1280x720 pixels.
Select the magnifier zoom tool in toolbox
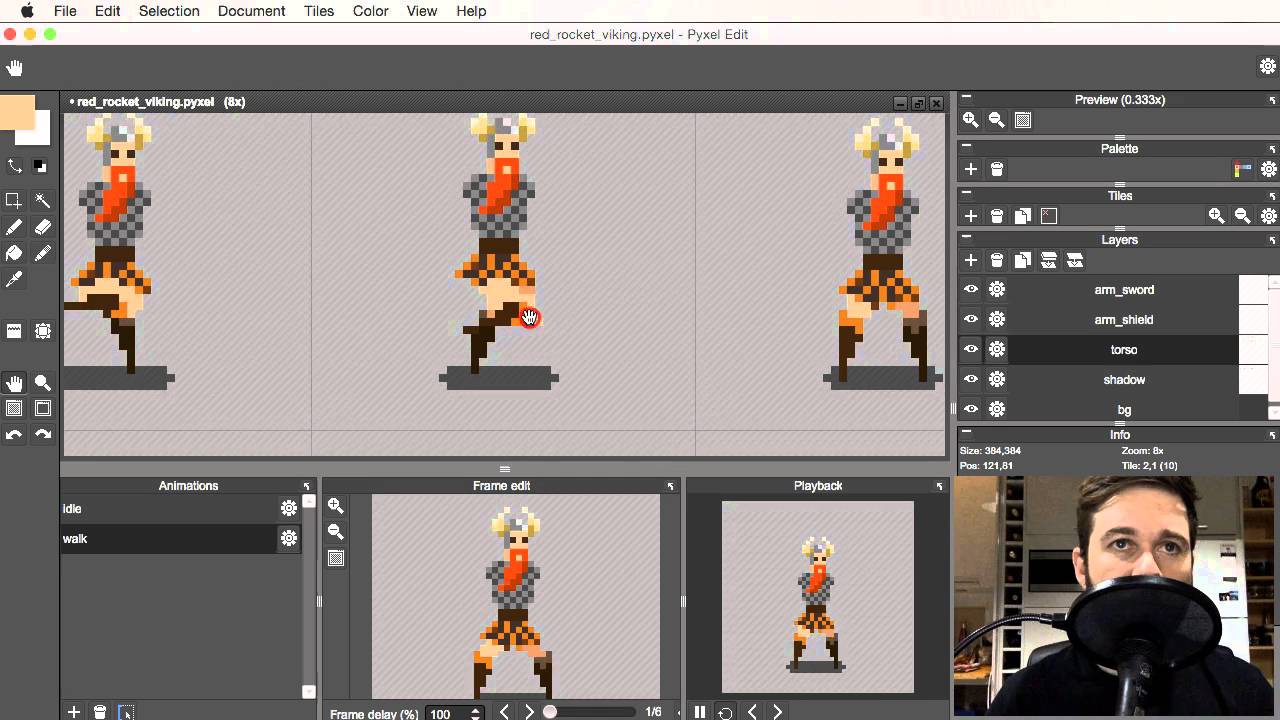coord(43,383)
